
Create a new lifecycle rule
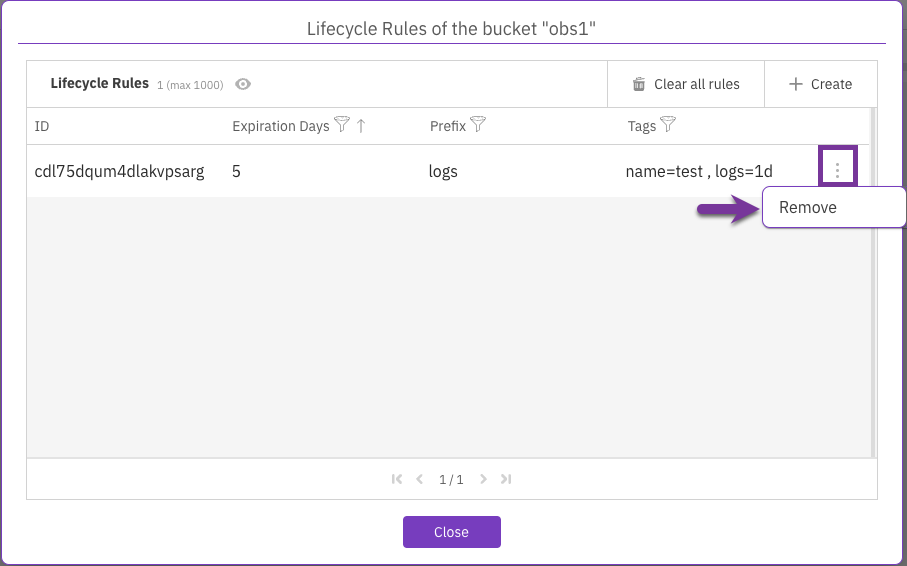820,84
